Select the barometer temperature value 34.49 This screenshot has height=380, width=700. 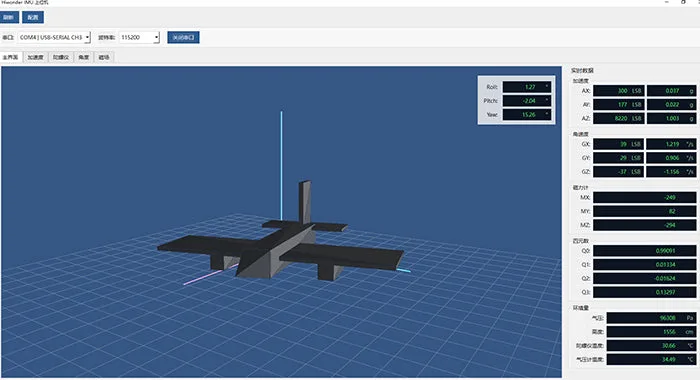point(651,359)
